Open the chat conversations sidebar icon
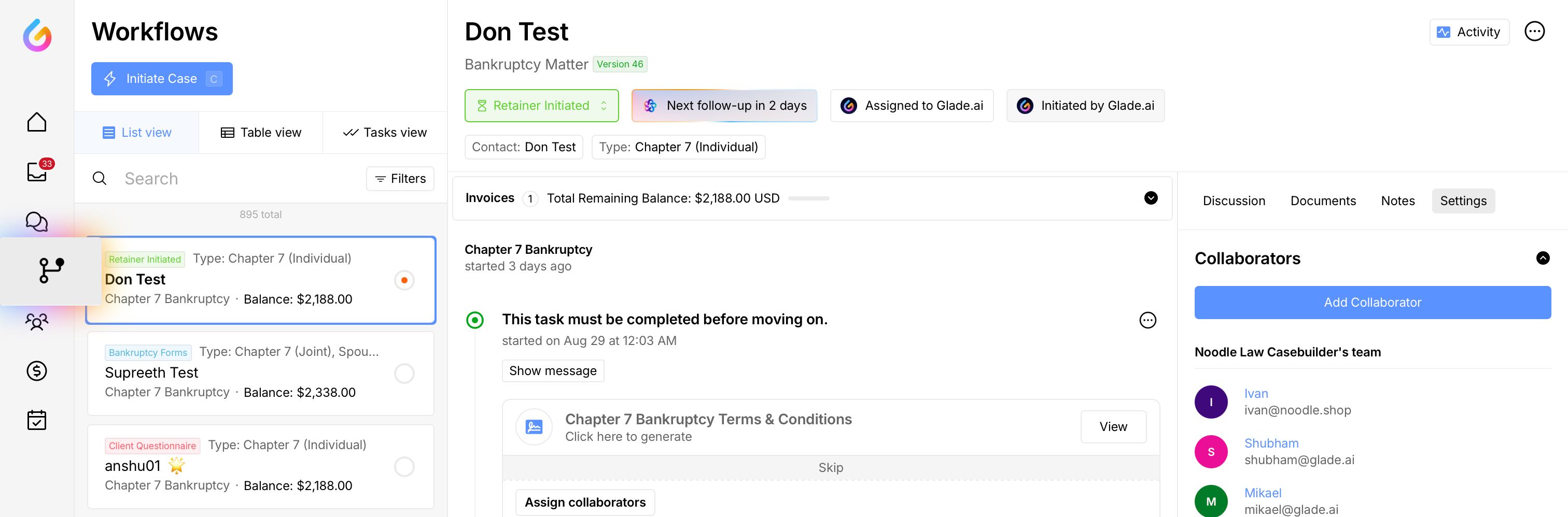Viewport: 1568px width, 517px height. coord(36,222)
